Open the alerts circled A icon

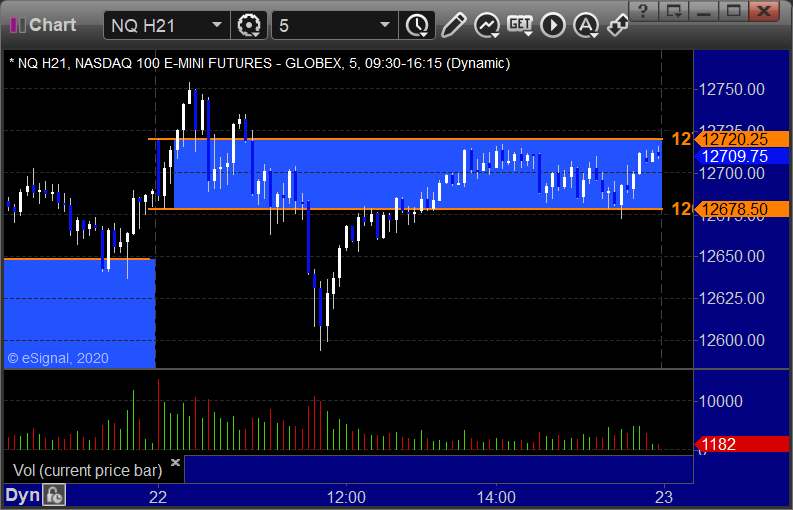click(x=586, y=25)
